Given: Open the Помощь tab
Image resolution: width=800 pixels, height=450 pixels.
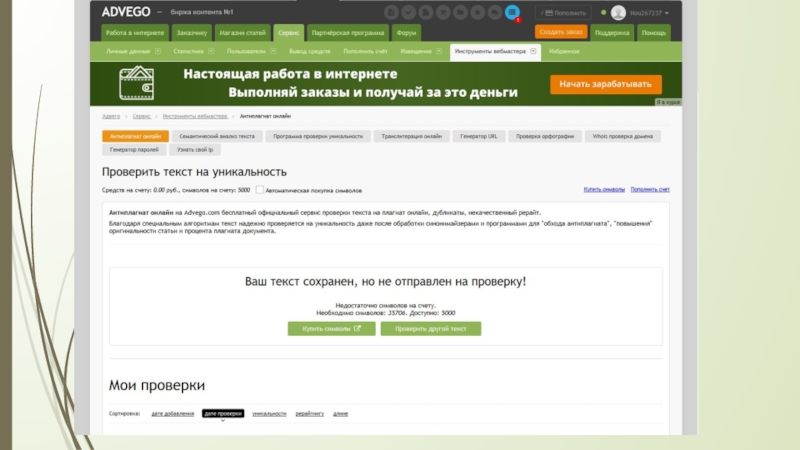Looking at the screenshot, I should pyautogui.click(x=654, y=33).
